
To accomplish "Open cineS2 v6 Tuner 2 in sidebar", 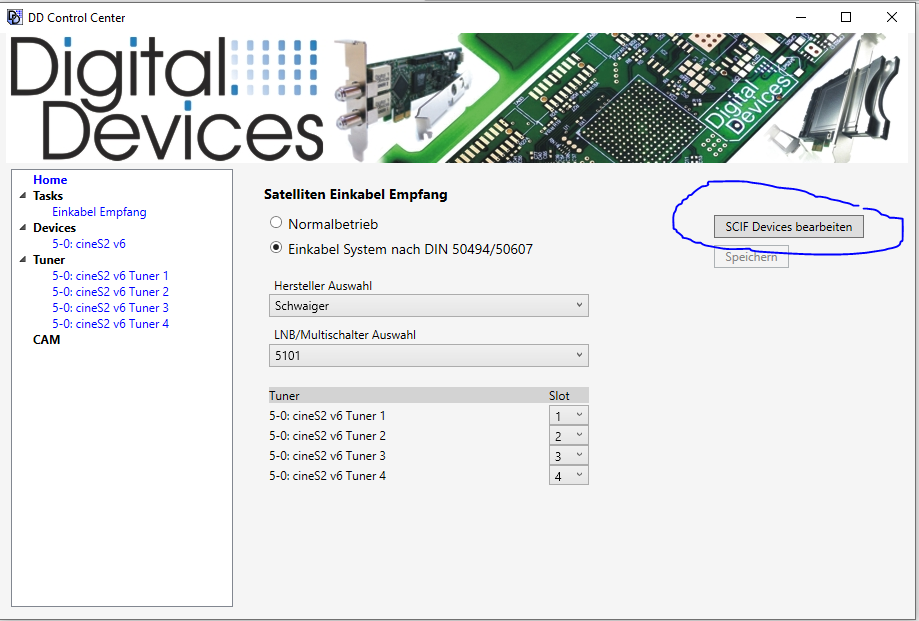I will click(x=110, y=292).
